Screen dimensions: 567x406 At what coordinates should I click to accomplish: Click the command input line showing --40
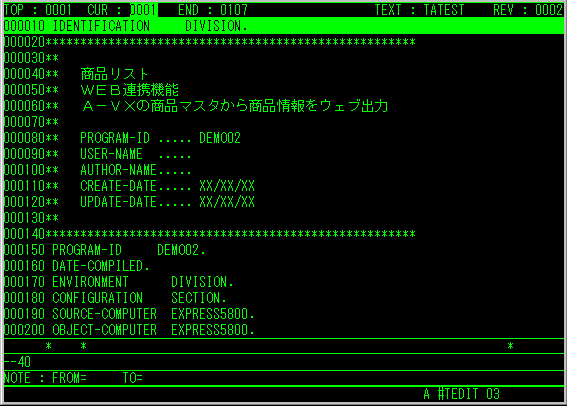click(284, 362)
